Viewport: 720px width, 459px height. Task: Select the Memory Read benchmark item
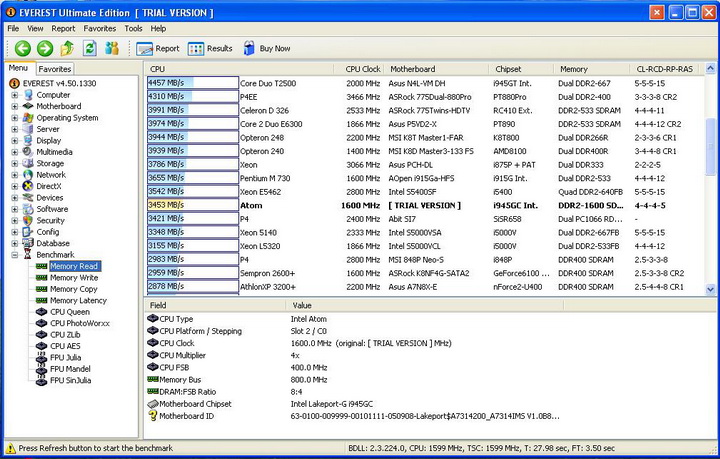point(74,266)
